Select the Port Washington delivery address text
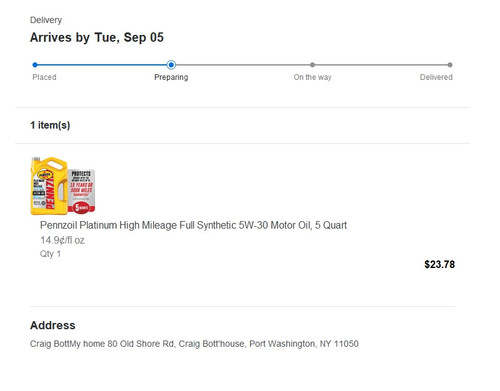This screenshot has height=391, width=500. (194, 344)
